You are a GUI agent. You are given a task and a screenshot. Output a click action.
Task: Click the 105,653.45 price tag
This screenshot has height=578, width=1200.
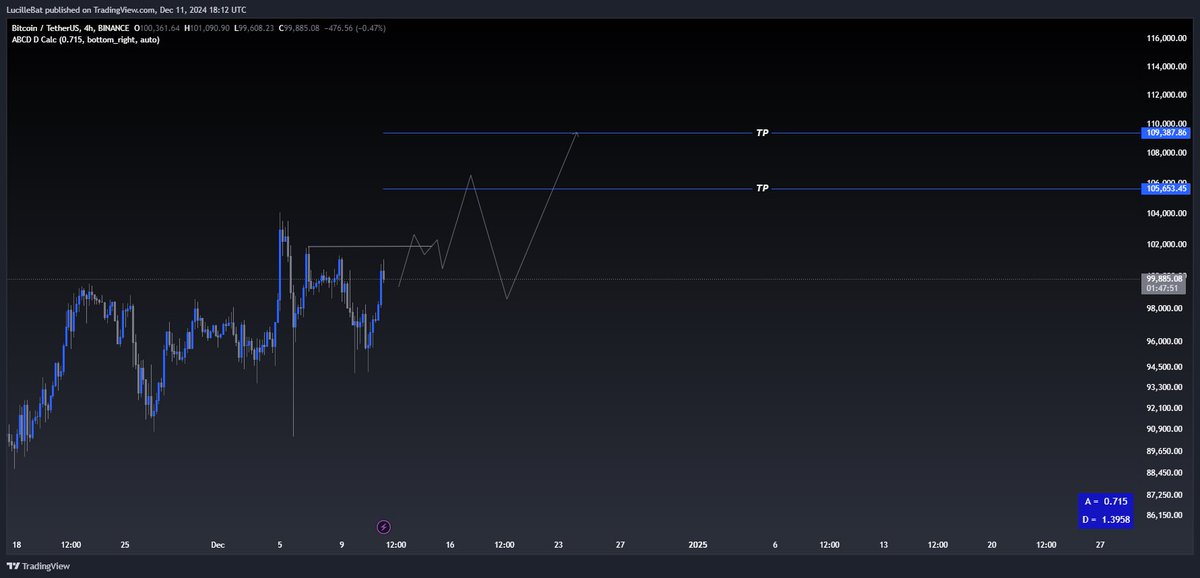[x=1165, y=188]
